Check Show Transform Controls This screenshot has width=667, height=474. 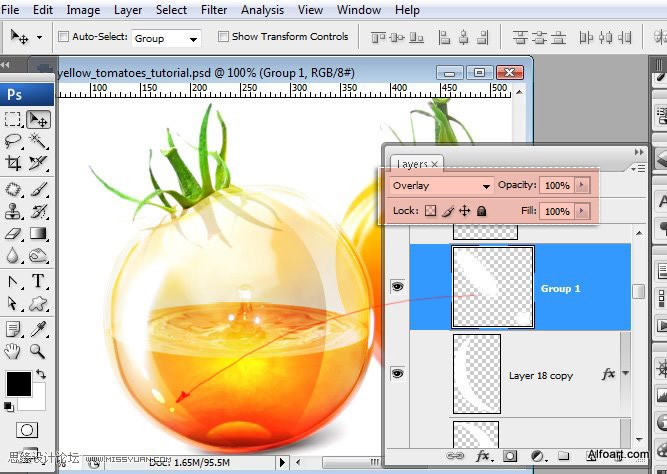[223, 37]
